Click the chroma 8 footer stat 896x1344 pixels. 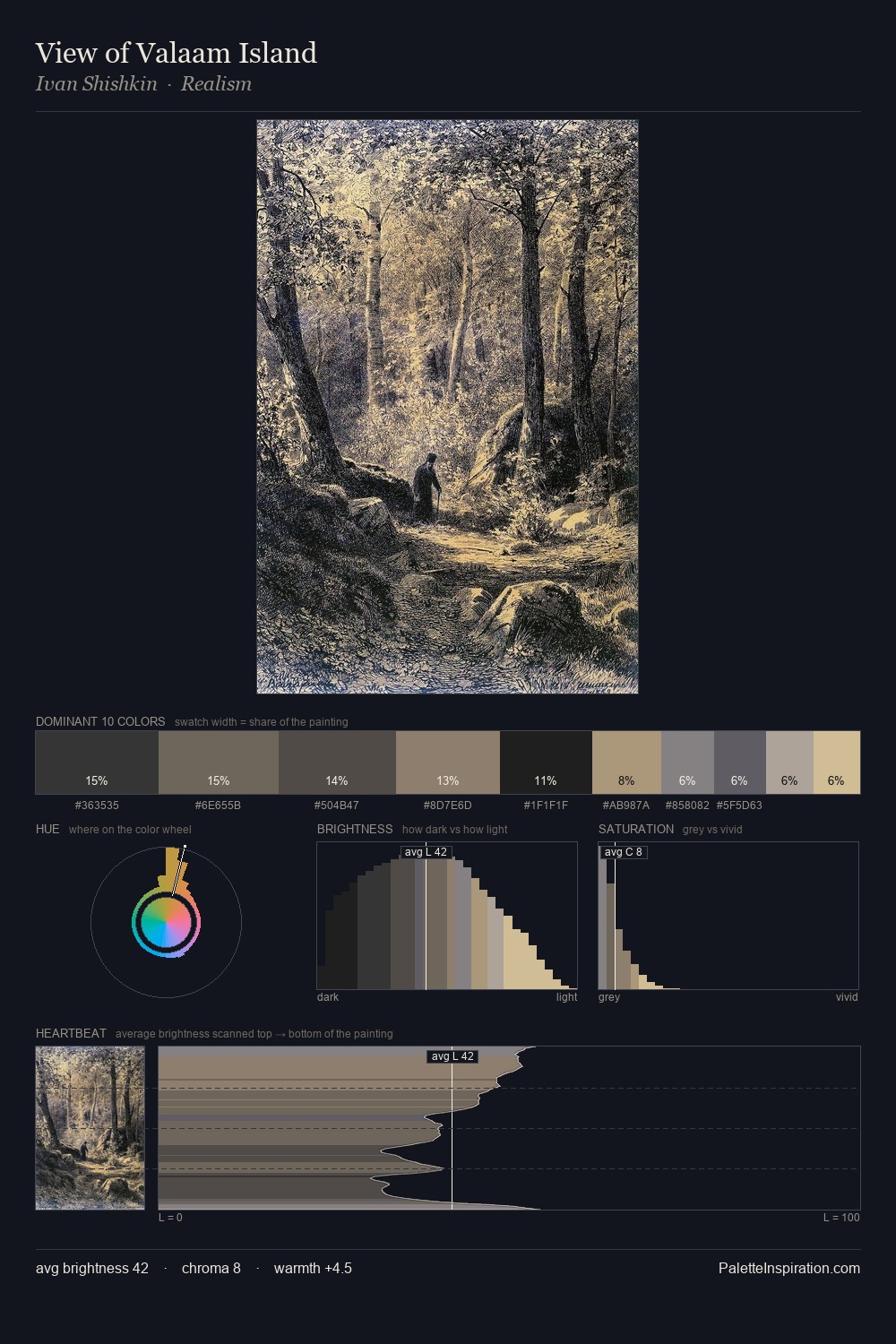pyautogui.click(x=211, y=1268)
